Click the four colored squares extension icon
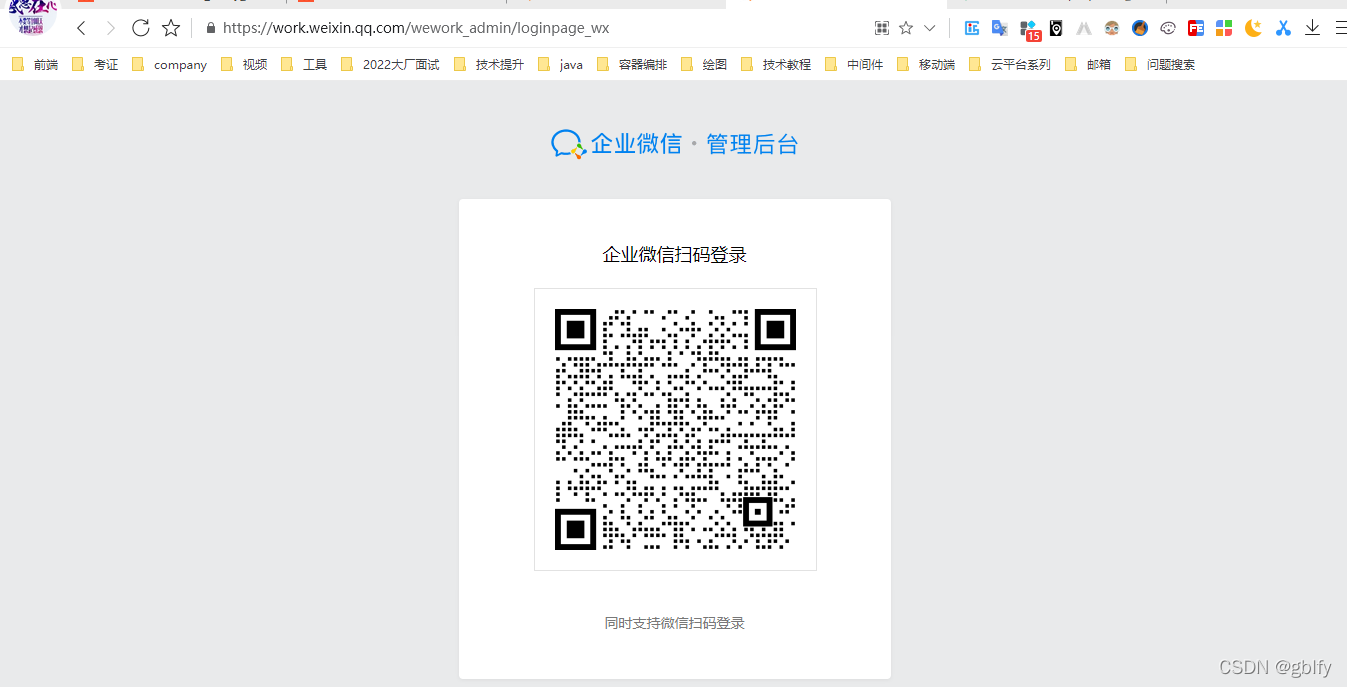 [x=1224, y=28]
